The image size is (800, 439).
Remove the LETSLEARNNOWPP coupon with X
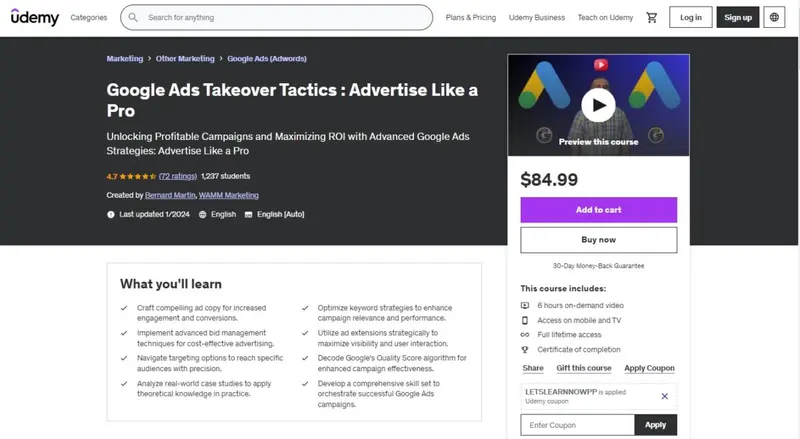click(664, 396)
